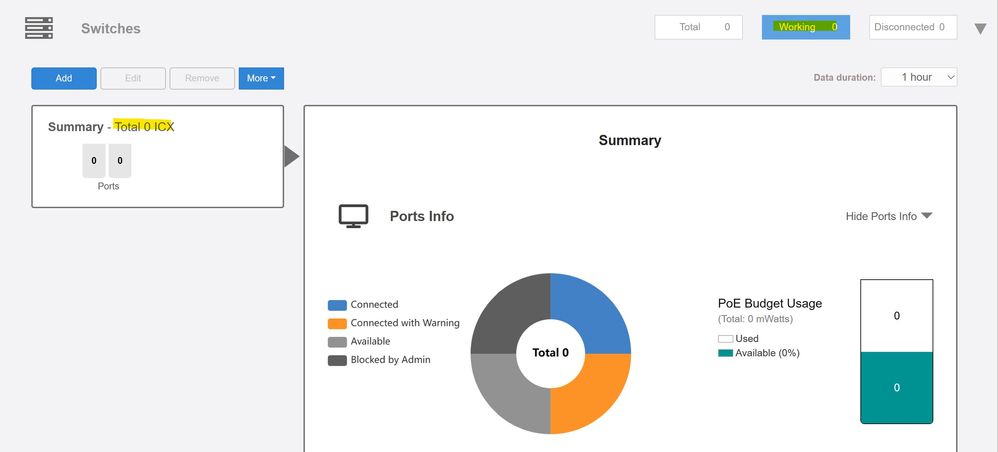Click the teal section of PoE budget bar
998x452 pixels.
pyautogui.click(x=896, y=387)
